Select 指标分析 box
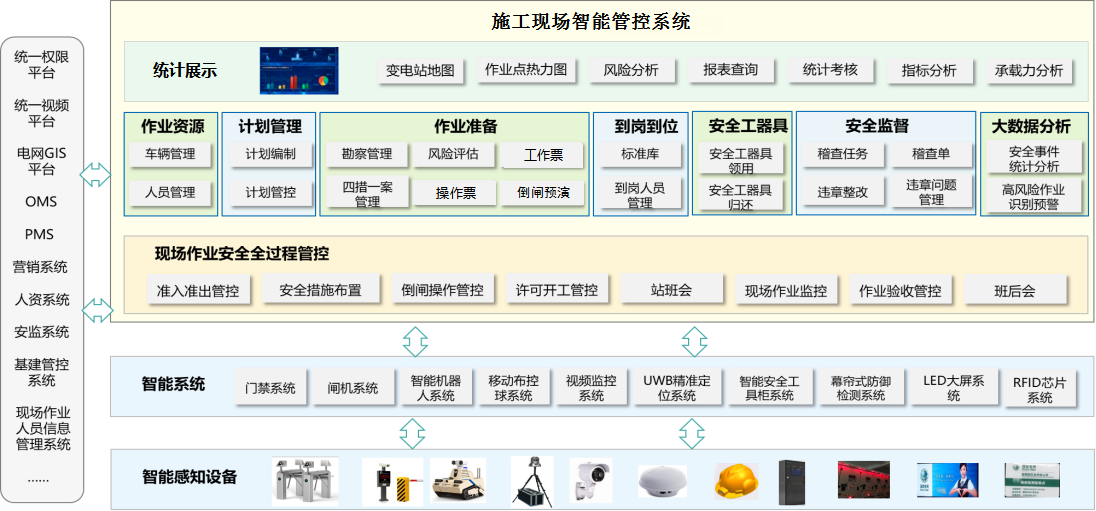The image size is (1096, 511). click(x=929, y=70)
